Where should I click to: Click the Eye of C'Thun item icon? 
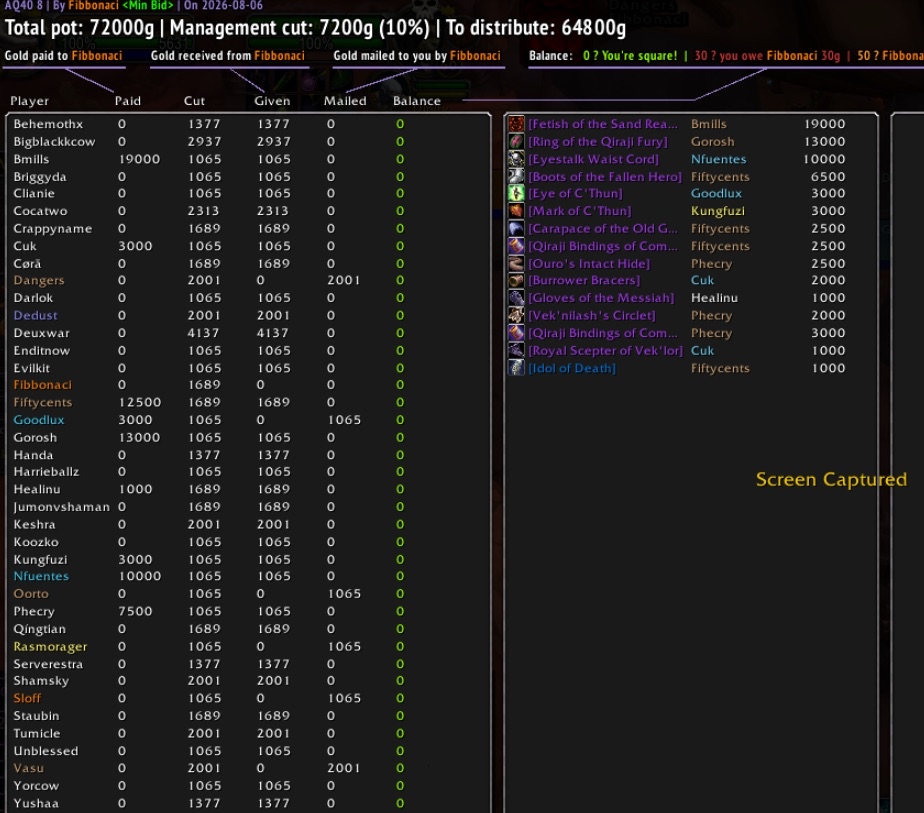[x=516, y=193]
